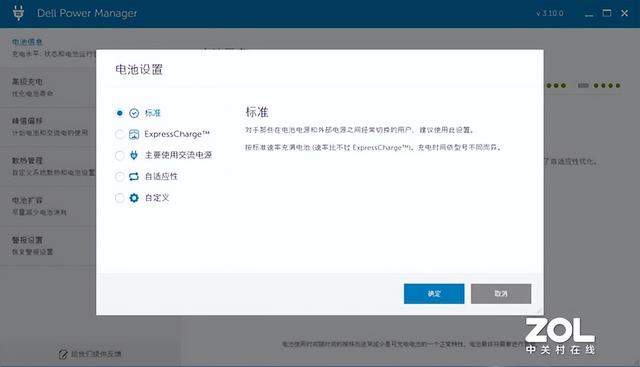Screen dimensions: 640x367
Task: Choose the 主要使用交流电源 radio option
Action: pos(119,156)
